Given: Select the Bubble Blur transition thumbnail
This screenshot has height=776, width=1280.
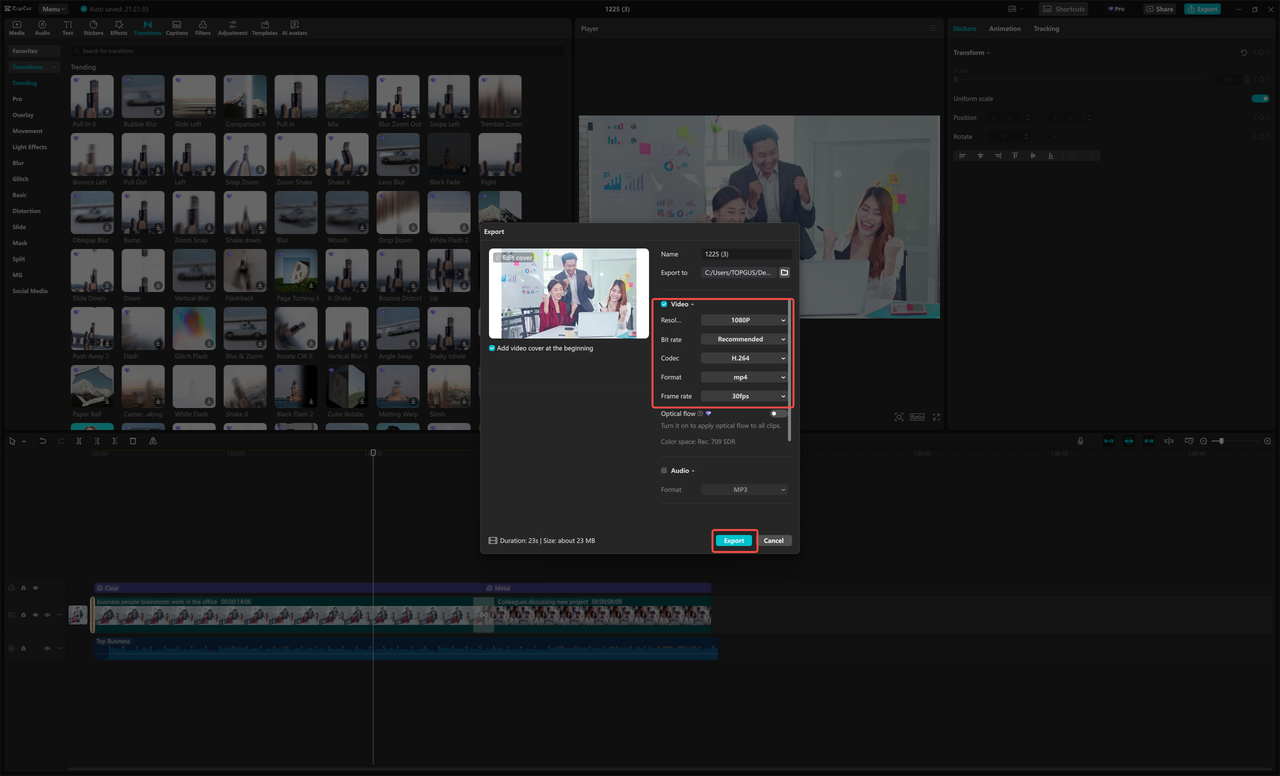Looking at the screenshot, I should coord(142,94).
